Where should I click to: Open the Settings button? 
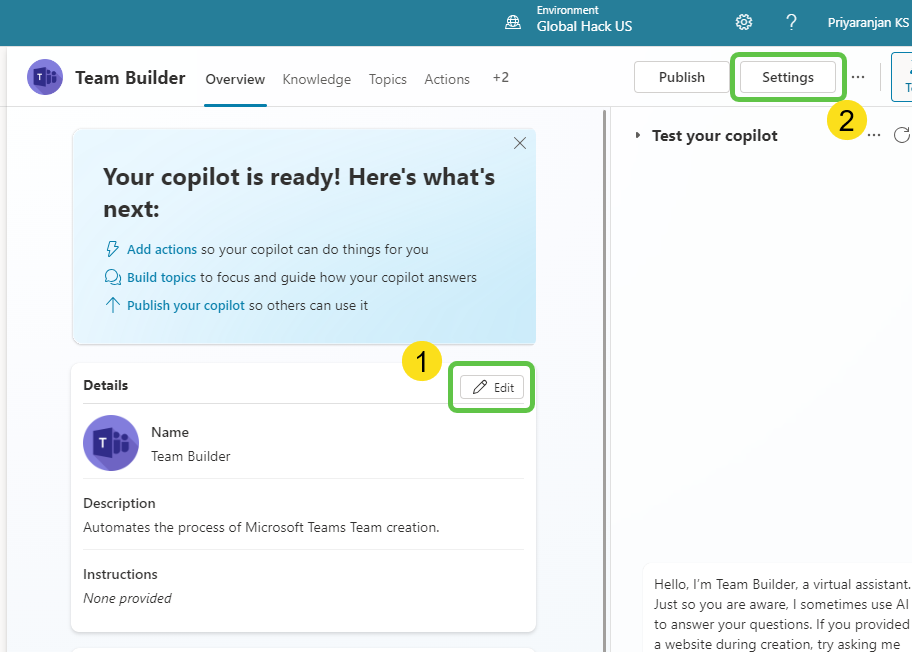pos(787,77)
